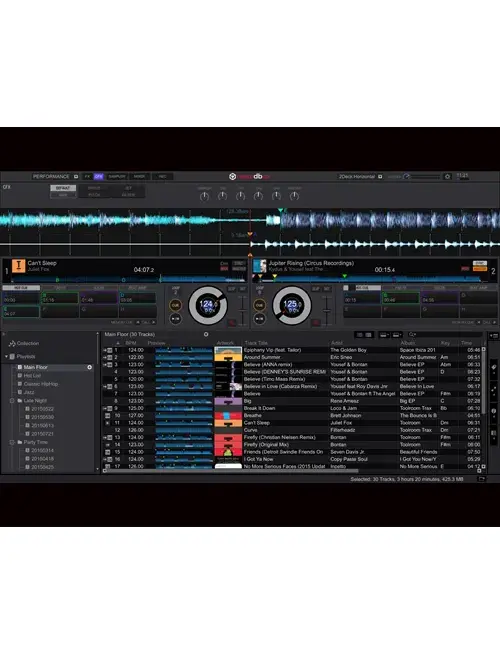Click the CUE button on deck 2
The width and height of the screenshot is (500, 655).
tap(259, 305)
